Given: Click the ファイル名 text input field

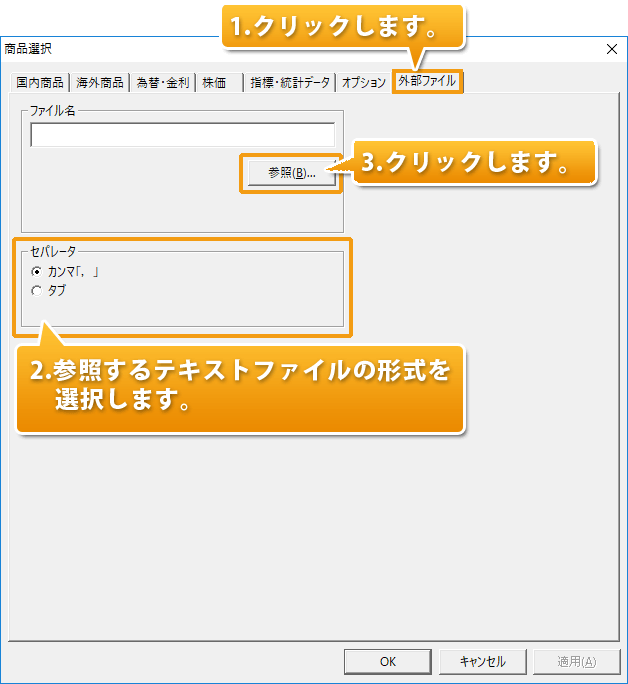Looking at the screenshot, I should pyautogui.click(x=182, y=135).
